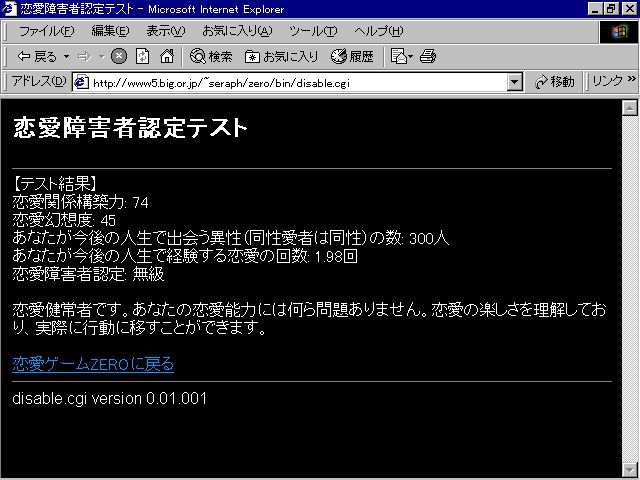
Task: Minimize the Internet Explorer window
Action: point(595,9)
